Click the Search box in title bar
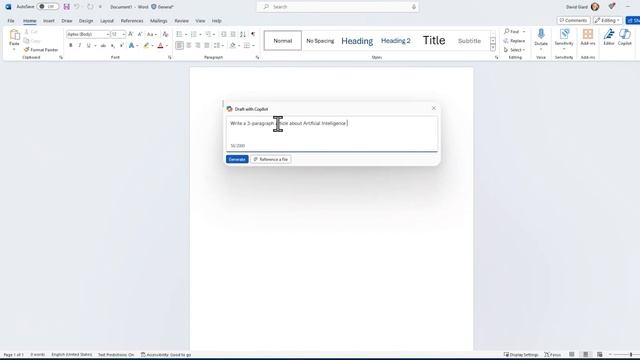The height and width of the screenshot is (360, 640). tap(338, 7)
